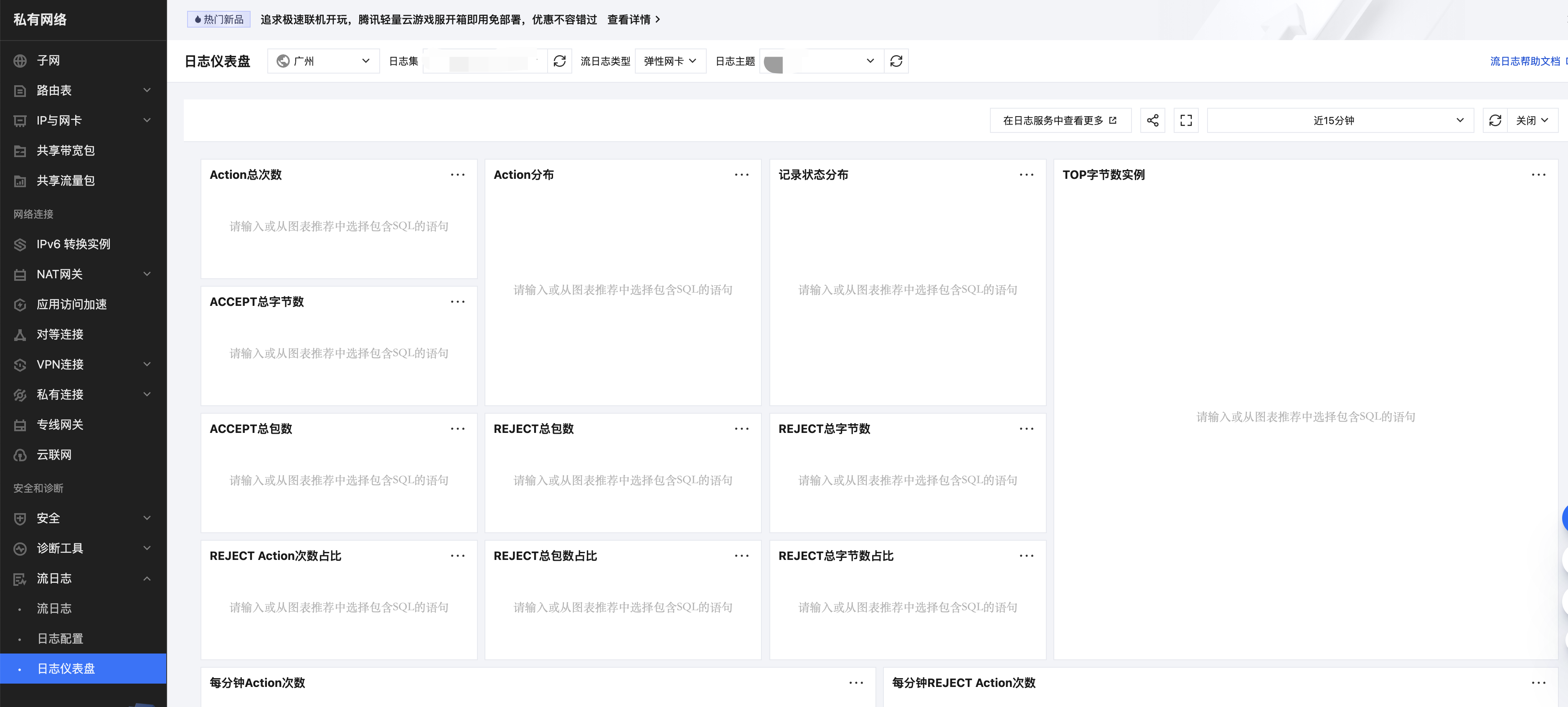This screenshot has height=707, width=1568.
Task: Click the 私有网络 sidebar title
Action: click(x=40, y=20)
